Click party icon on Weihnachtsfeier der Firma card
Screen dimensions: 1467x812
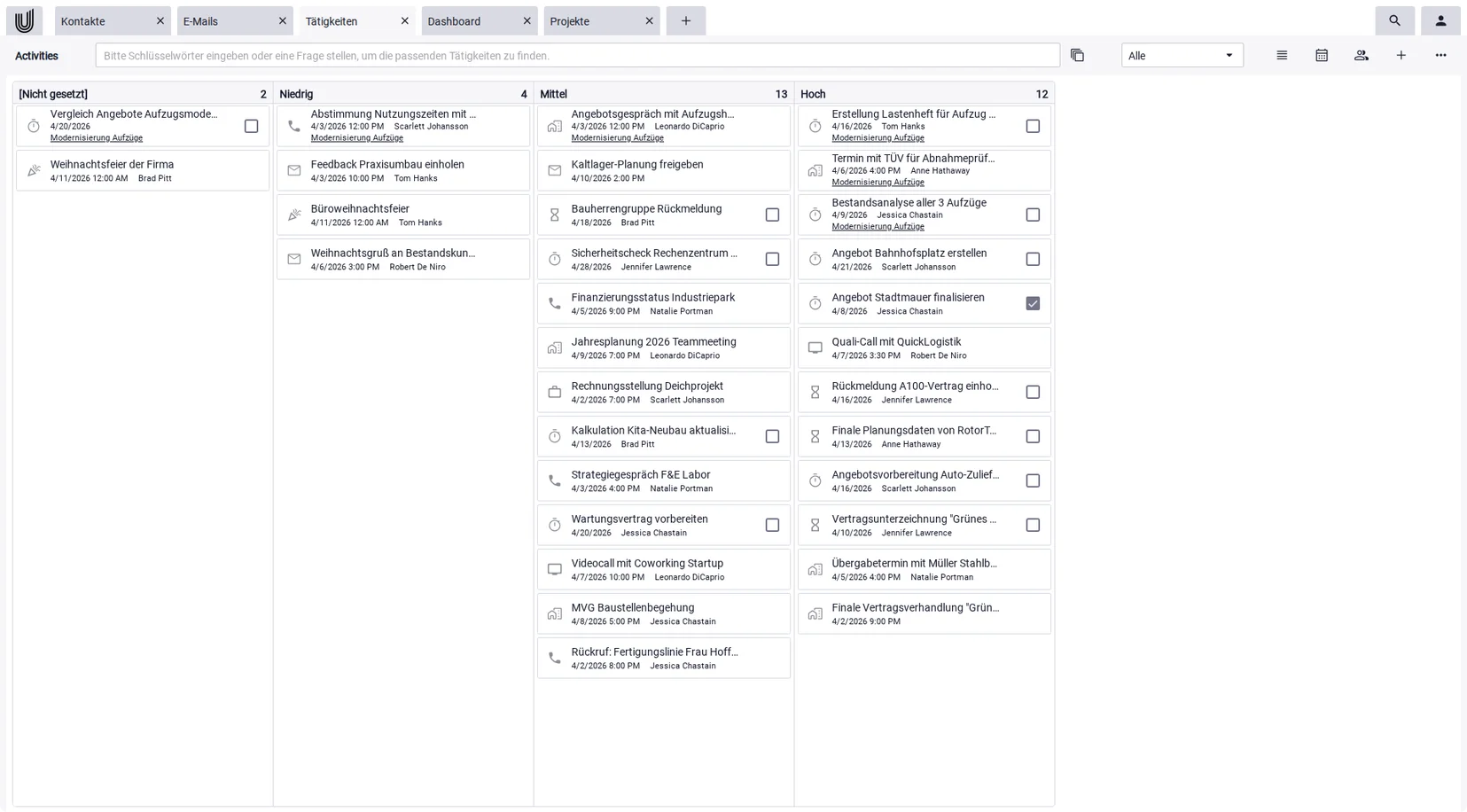[x=34, y=170]
